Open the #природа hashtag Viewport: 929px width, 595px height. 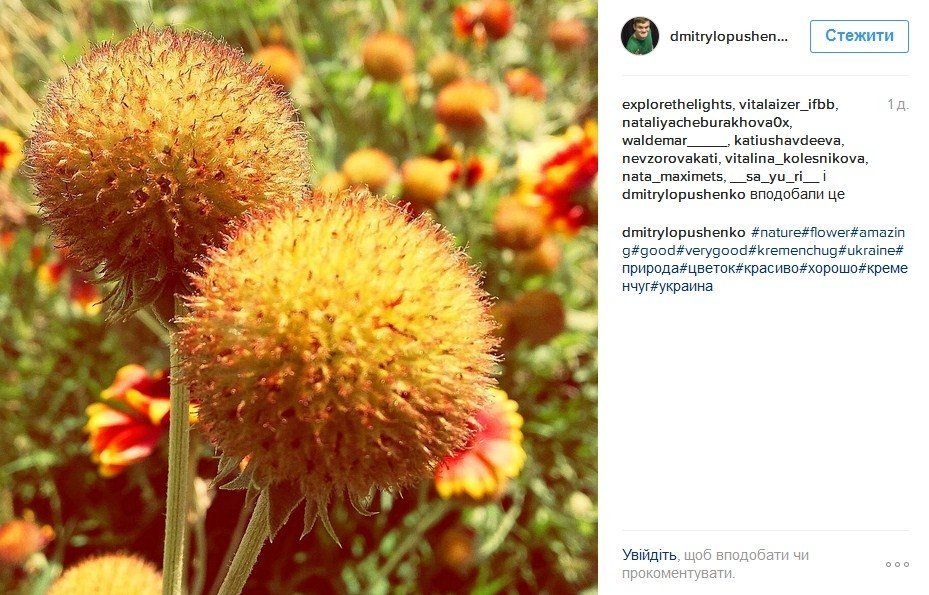pos(651,268)
